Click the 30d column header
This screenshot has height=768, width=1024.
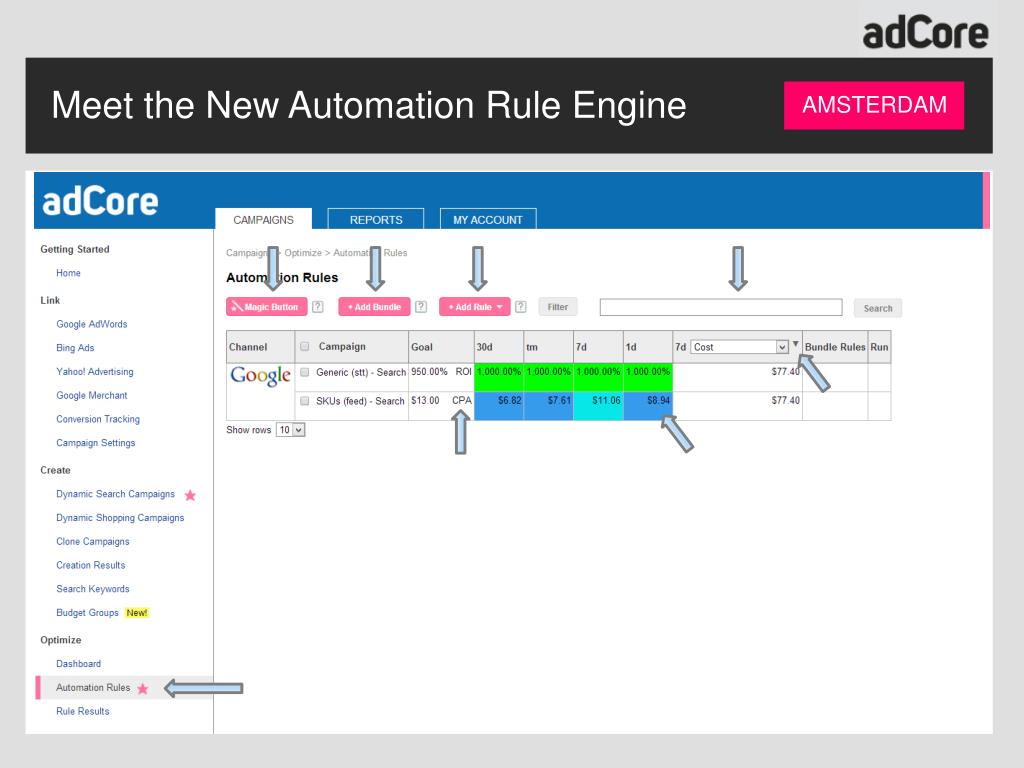point(499,347)
